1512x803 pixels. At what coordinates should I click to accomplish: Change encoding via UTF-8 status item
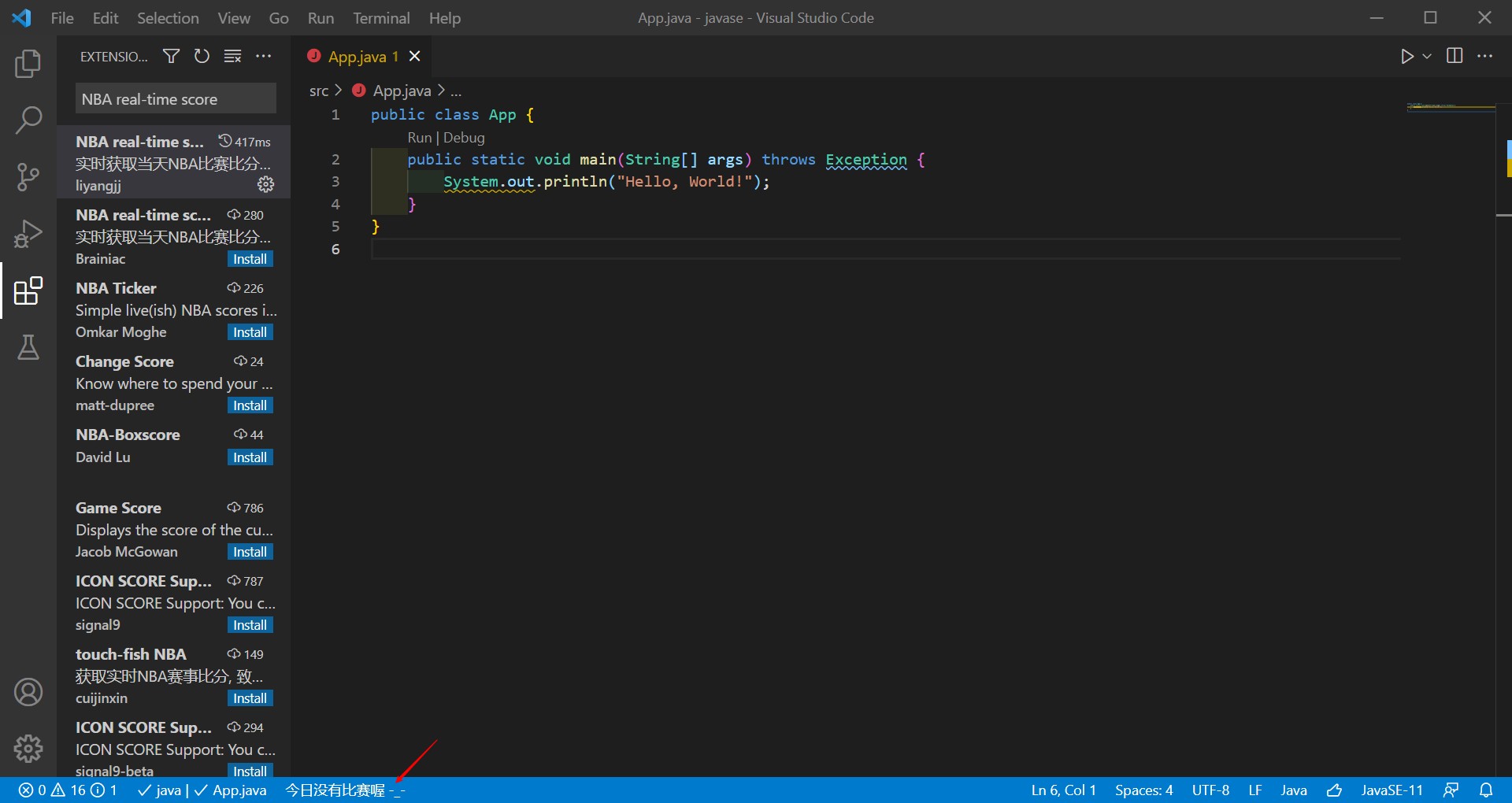[x=1210, y=790]
